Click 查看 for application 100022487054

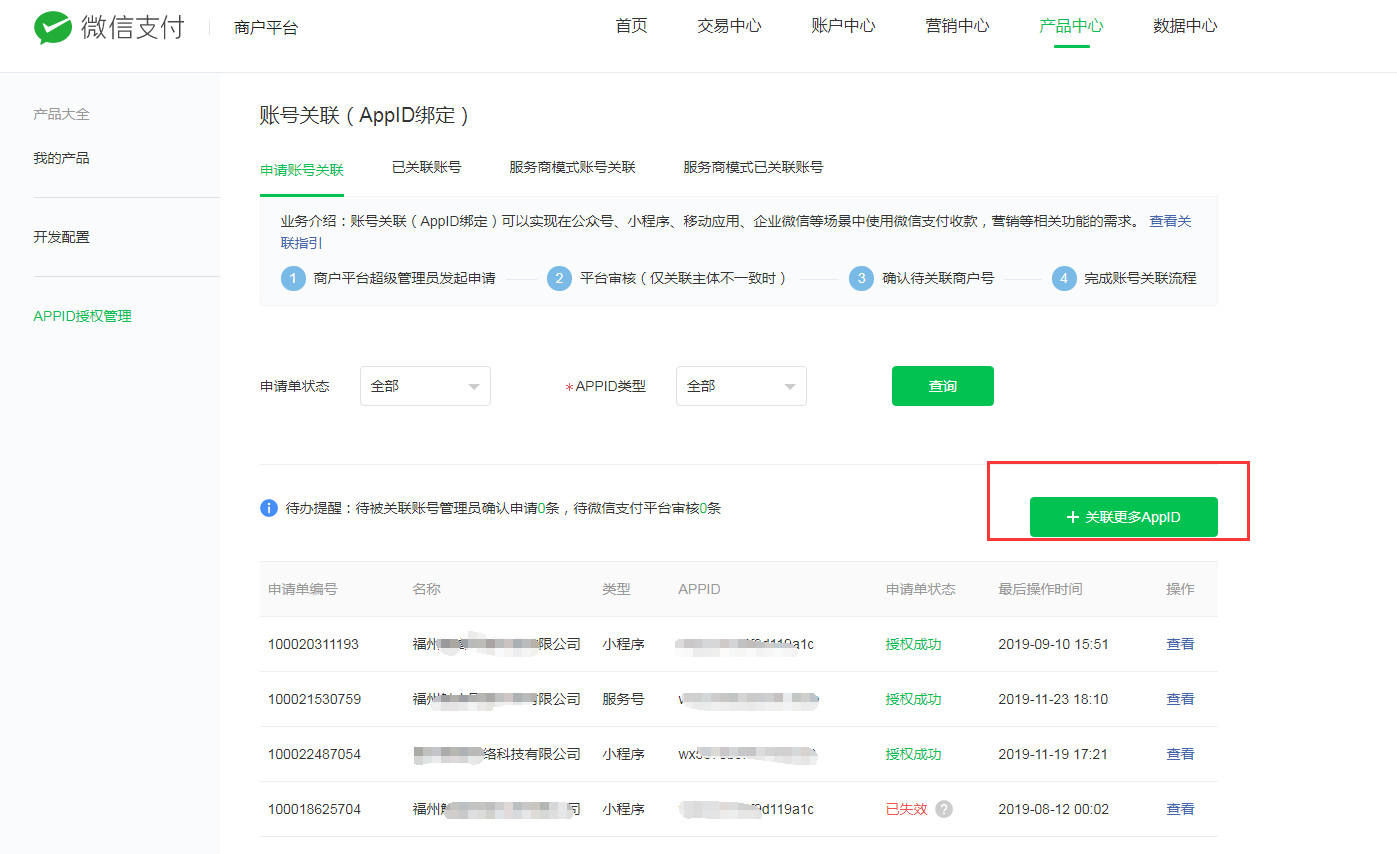[1180, 754]
